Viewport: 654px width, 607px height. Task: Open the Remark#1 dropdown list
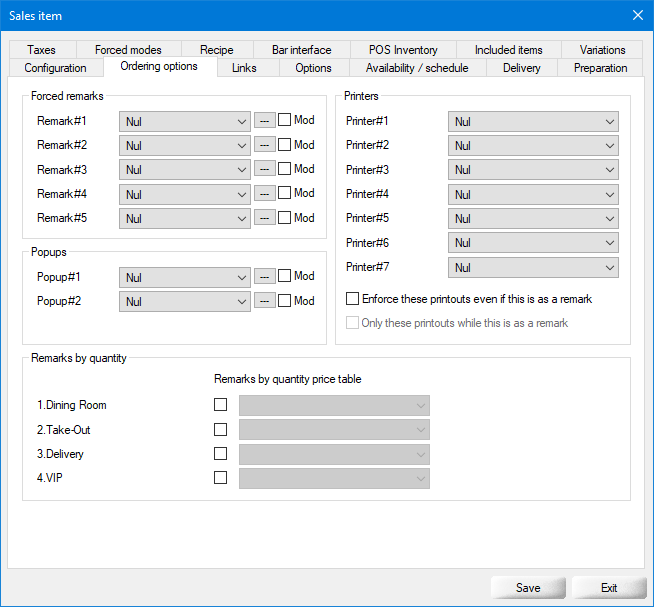pyautogui.click(x=185, y=121)
